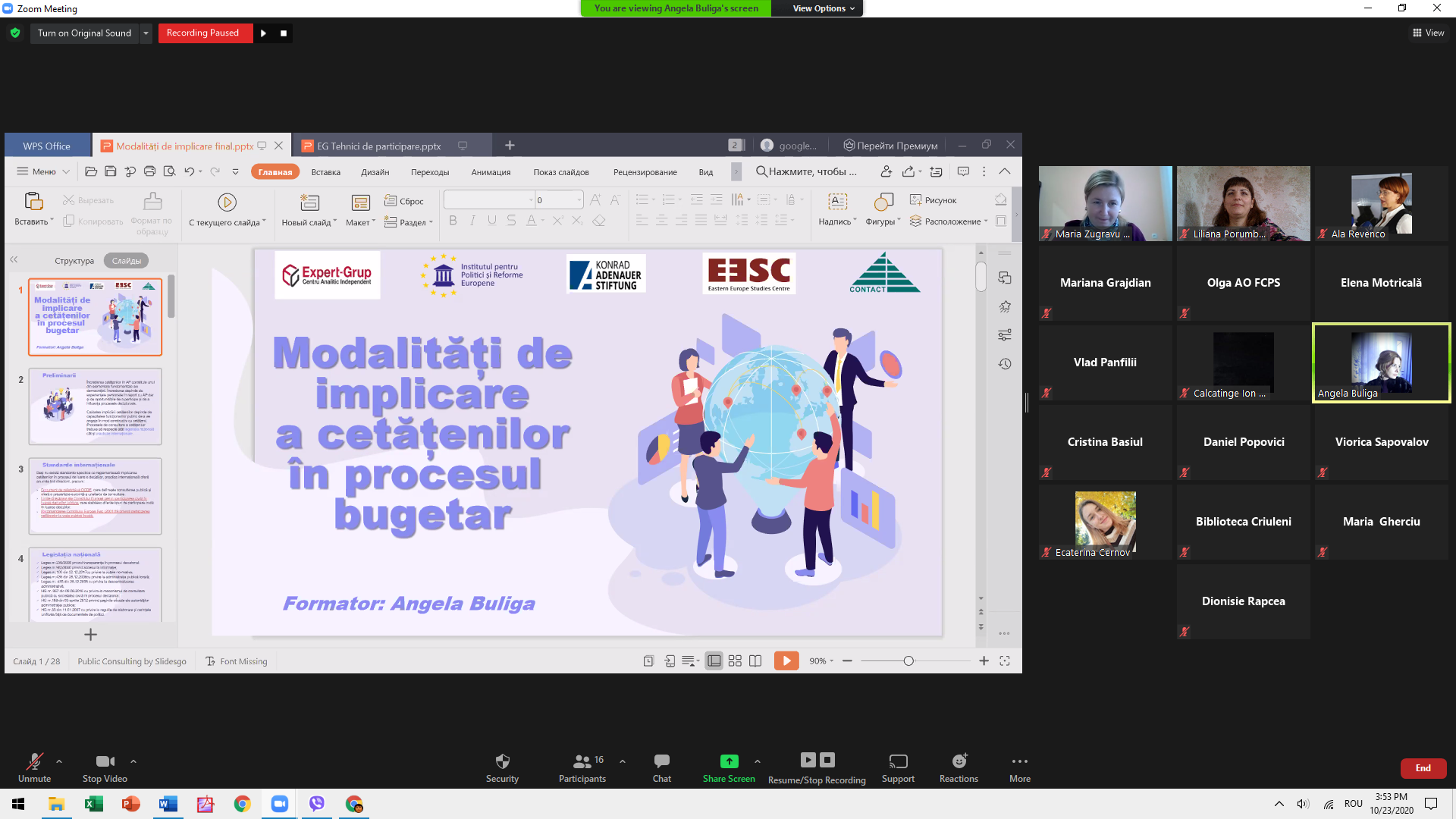Click the Support icon
Screen dimensions: 1456x819
(x=898, y=761)
